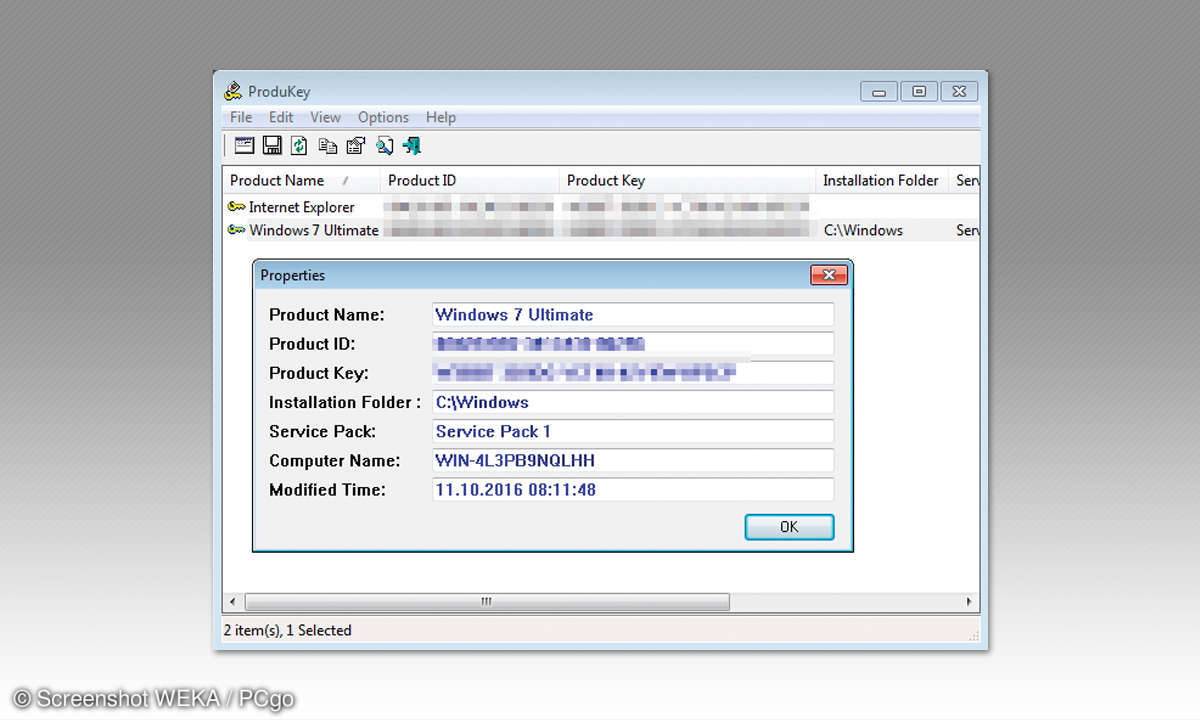Image resolution: width=1200 pixels, height=720 pixels.
Task: Maximize the ProduKey window
Action: [x=919, y=92]
